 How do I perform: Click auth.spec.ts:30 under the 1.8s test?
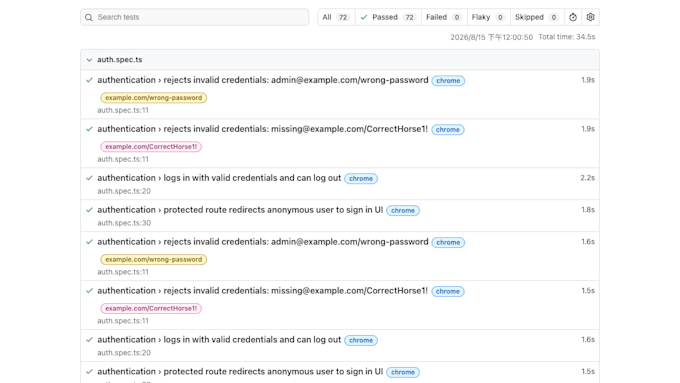pyautogui.click(x=124, y=223)
